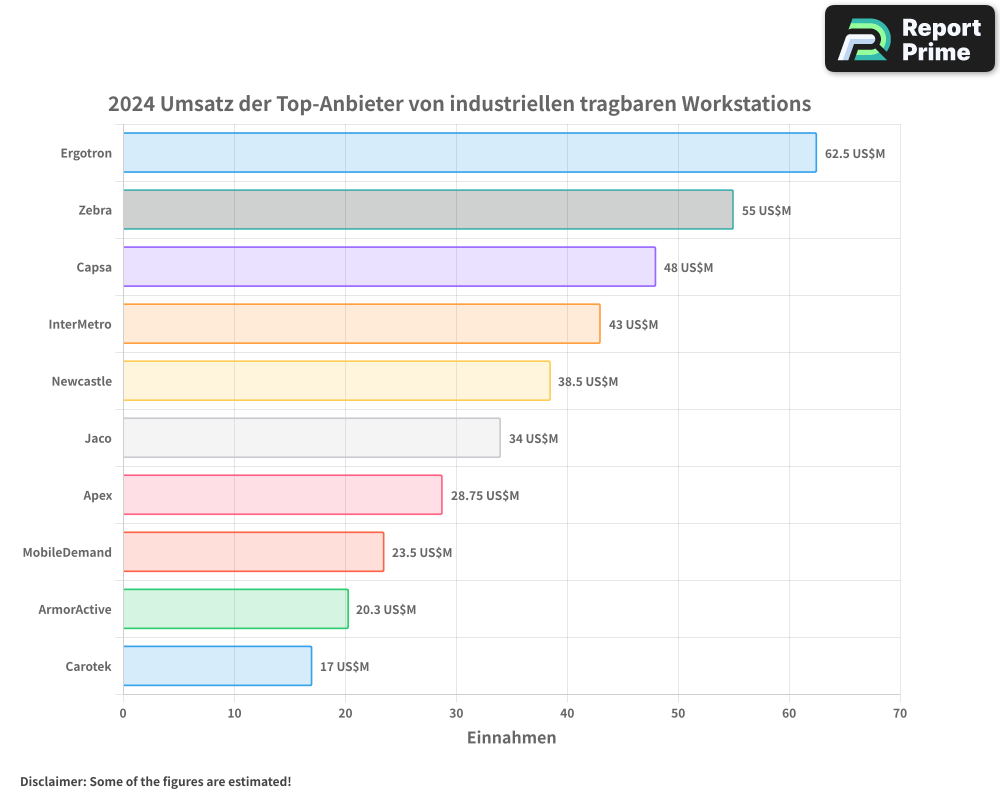Click the Einnahmen axis title
The width and height of the screenshot is (1000, 800).
(x=511, y=738)
